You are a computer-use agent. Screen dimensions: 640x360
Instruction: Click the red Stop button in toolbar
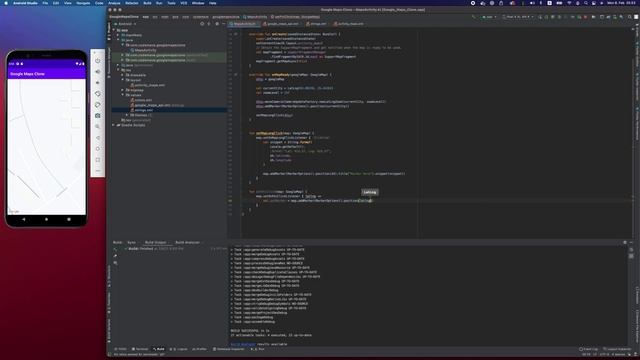click(586, 17)
